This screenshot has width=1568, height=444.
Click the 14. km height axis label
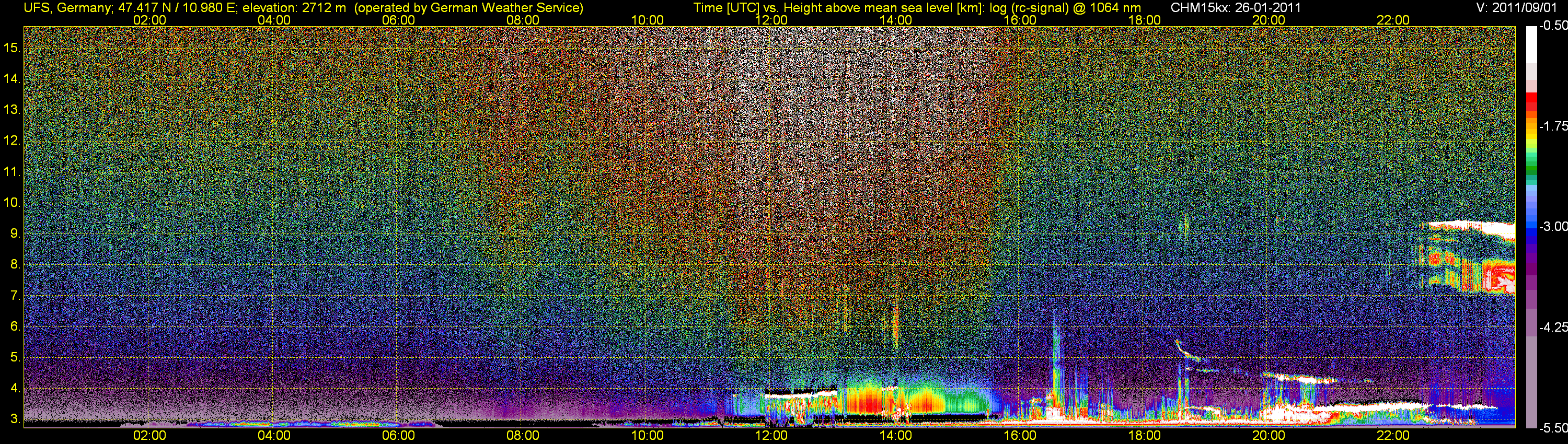pos(12,78)
